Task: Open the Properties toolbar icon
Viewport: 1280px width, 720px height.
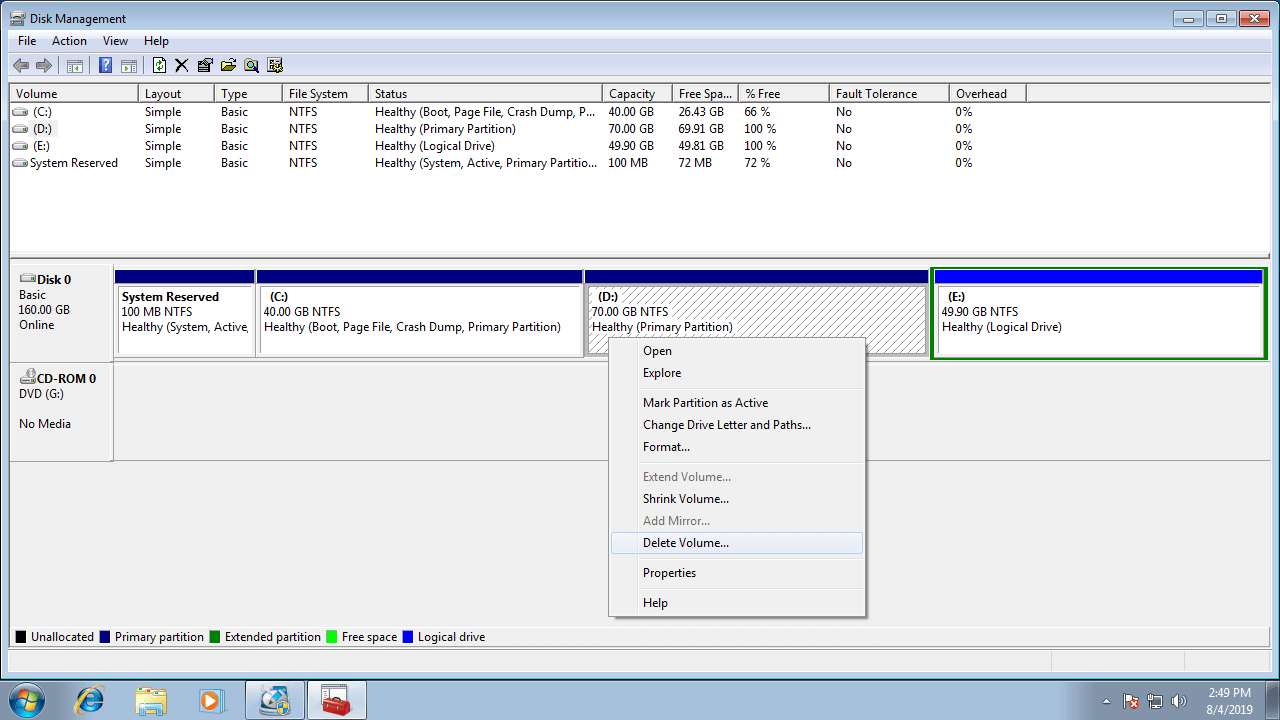Action: point(205,66)
